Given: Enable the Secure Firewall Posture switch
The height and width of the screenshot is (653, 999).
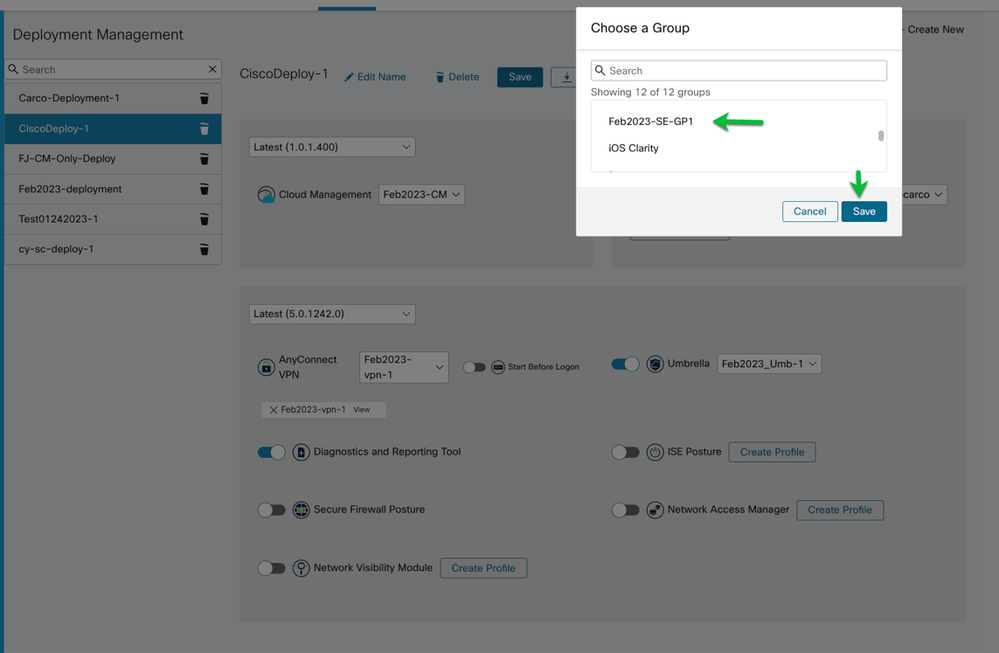Looking at the screenshot, I should coord(271,510).
